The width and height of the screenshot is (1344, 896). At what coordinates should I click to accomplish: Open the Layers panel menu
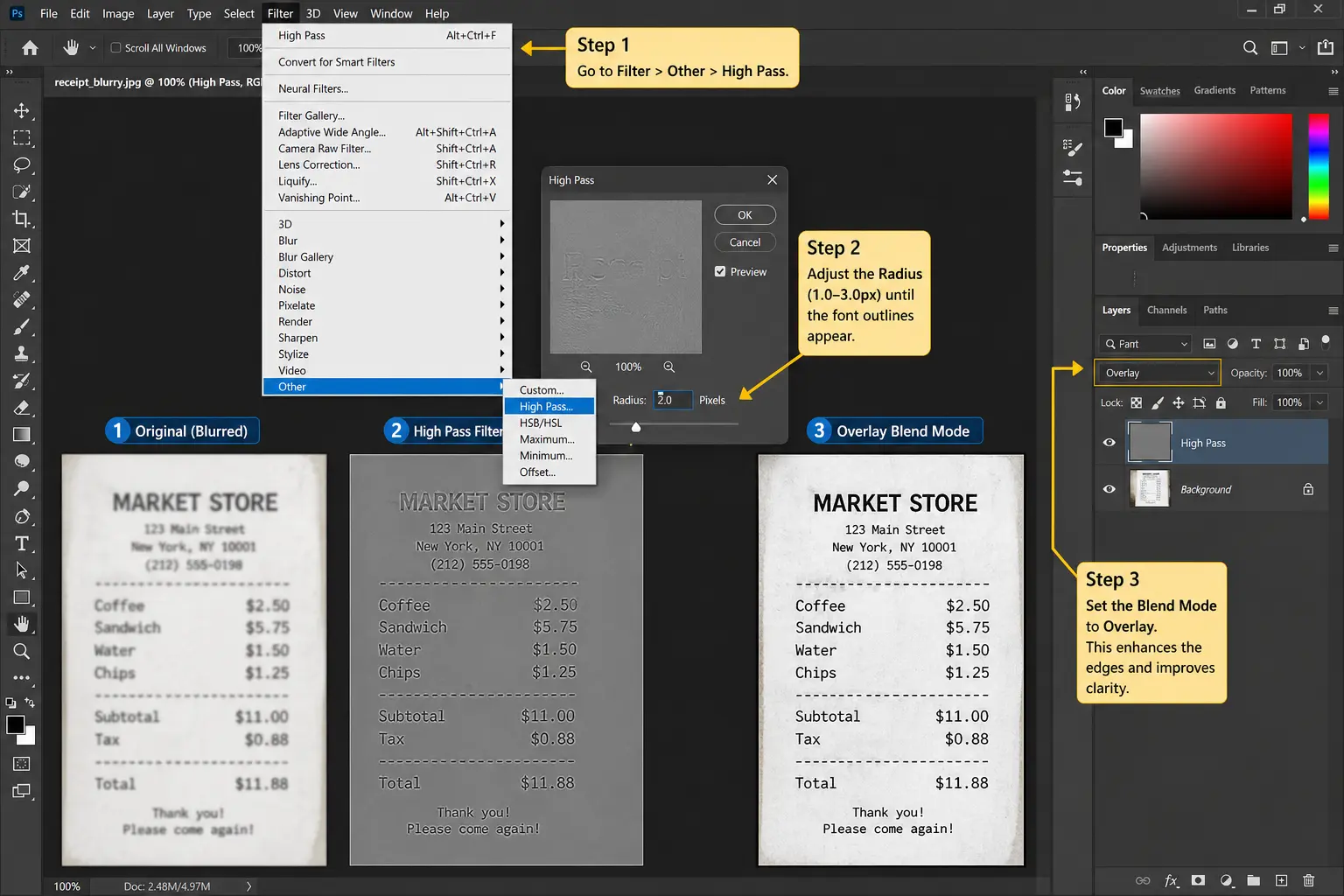click(x=1333, y=311)
